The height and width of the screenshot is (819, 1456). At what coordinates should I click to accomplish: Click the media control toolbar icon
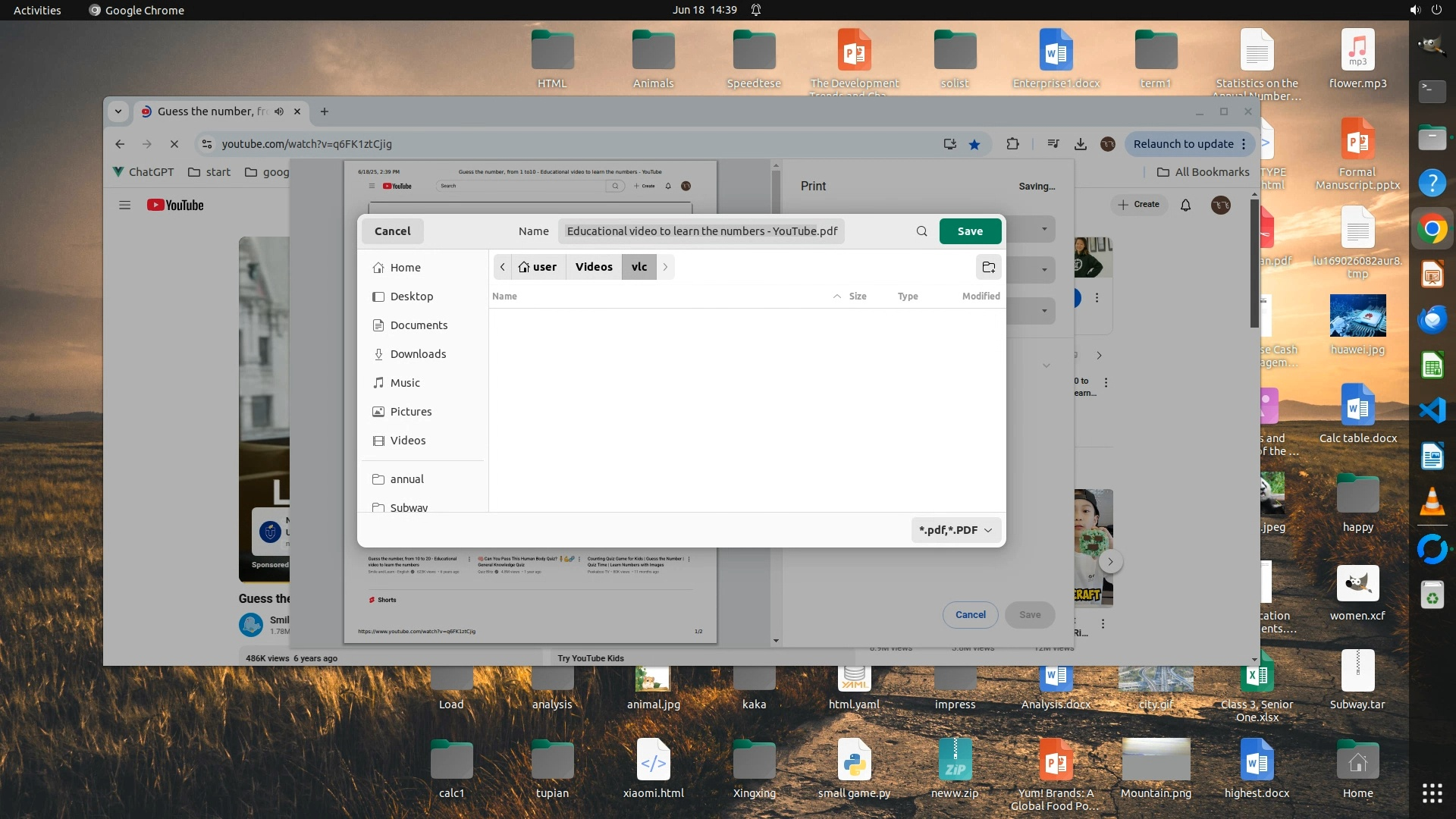click(x=1053, y=144)
